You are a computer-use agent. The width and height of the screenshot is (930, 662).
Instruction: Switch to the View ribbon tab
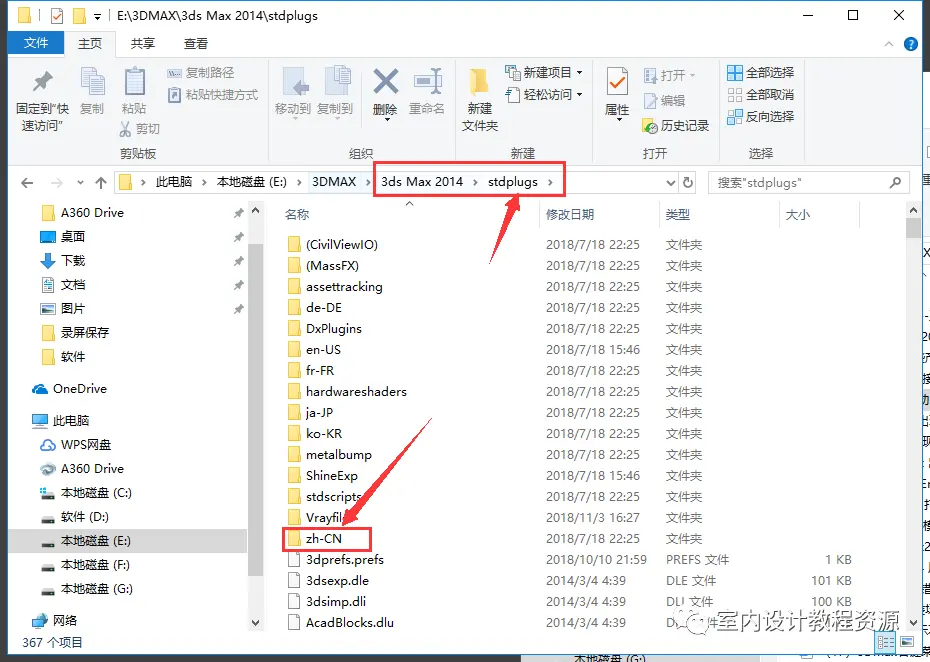click(x=196, y=43)
